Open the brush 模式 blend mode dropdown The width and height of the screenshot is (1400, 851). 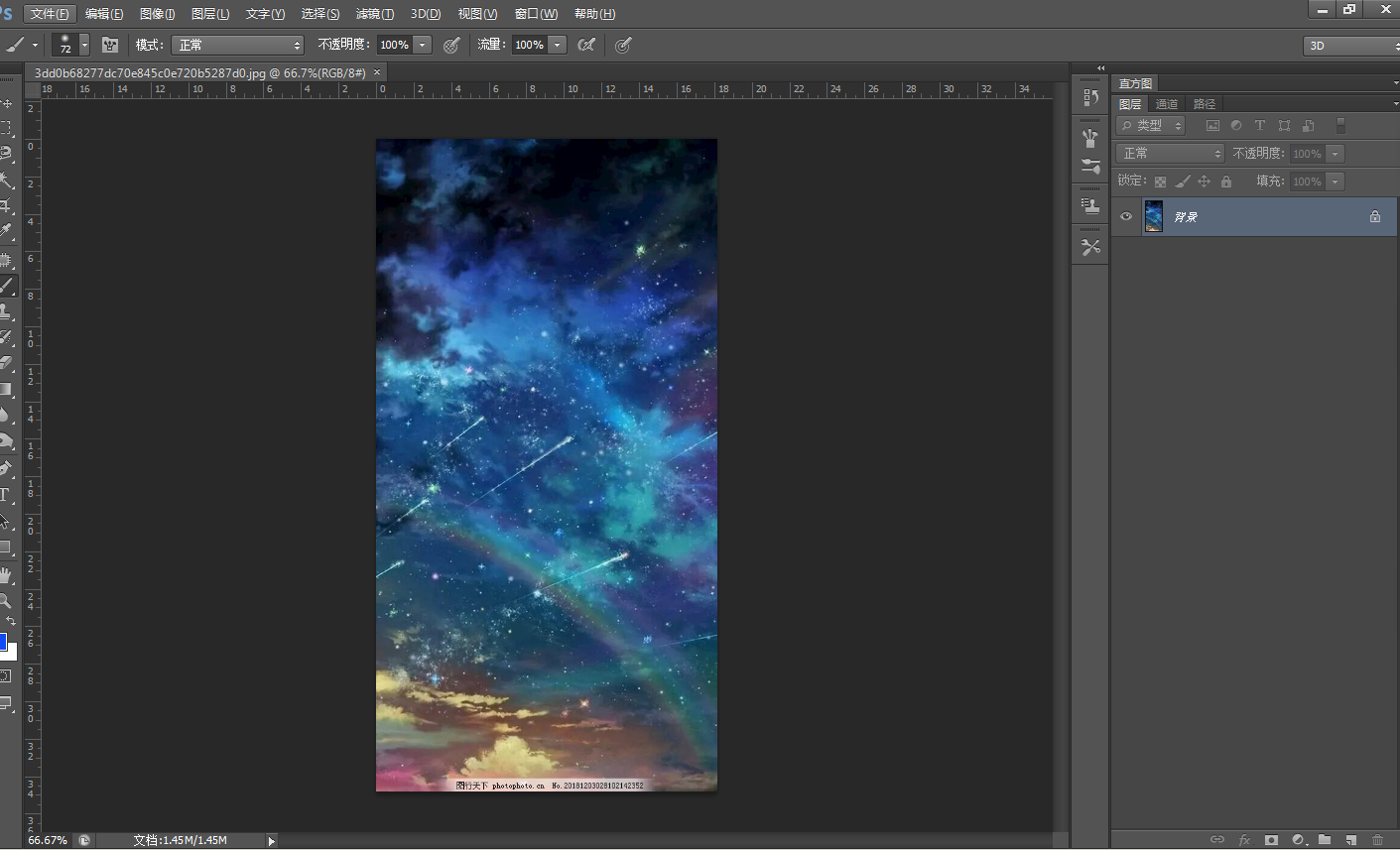point(237,45)
